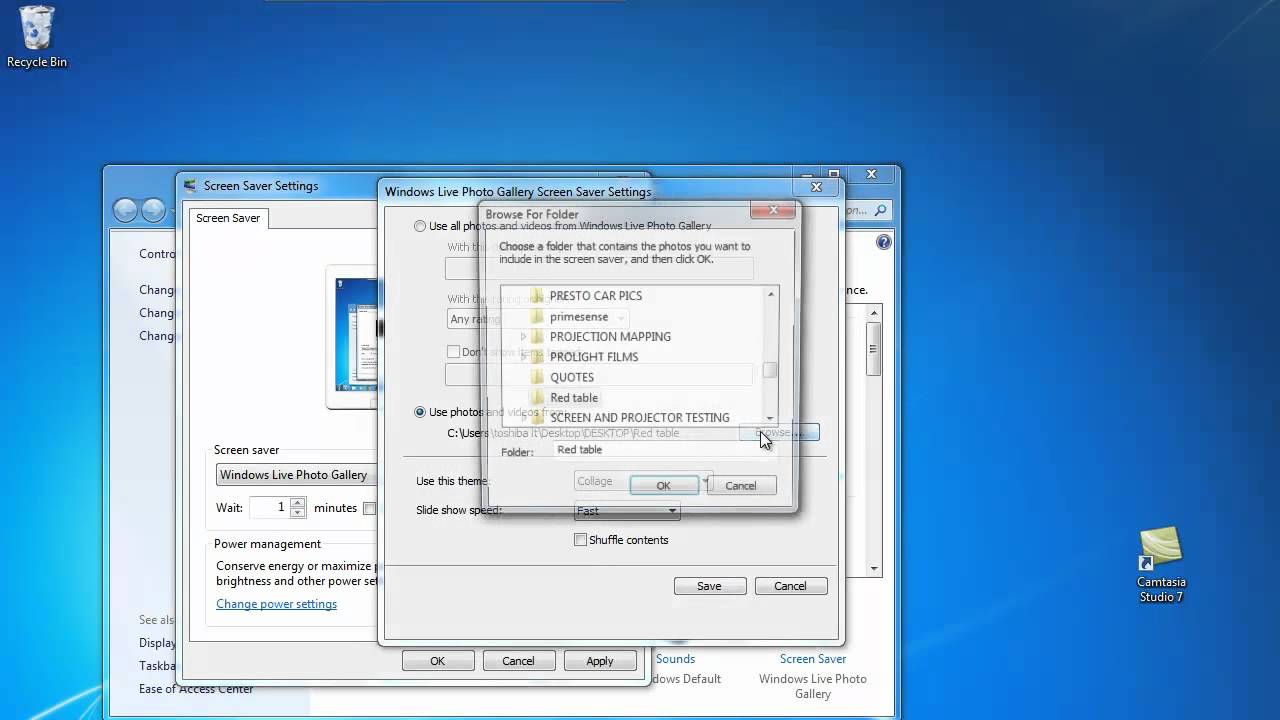Open the Sounds link in Personalization
1280x720 pixels.
[676, 659]
